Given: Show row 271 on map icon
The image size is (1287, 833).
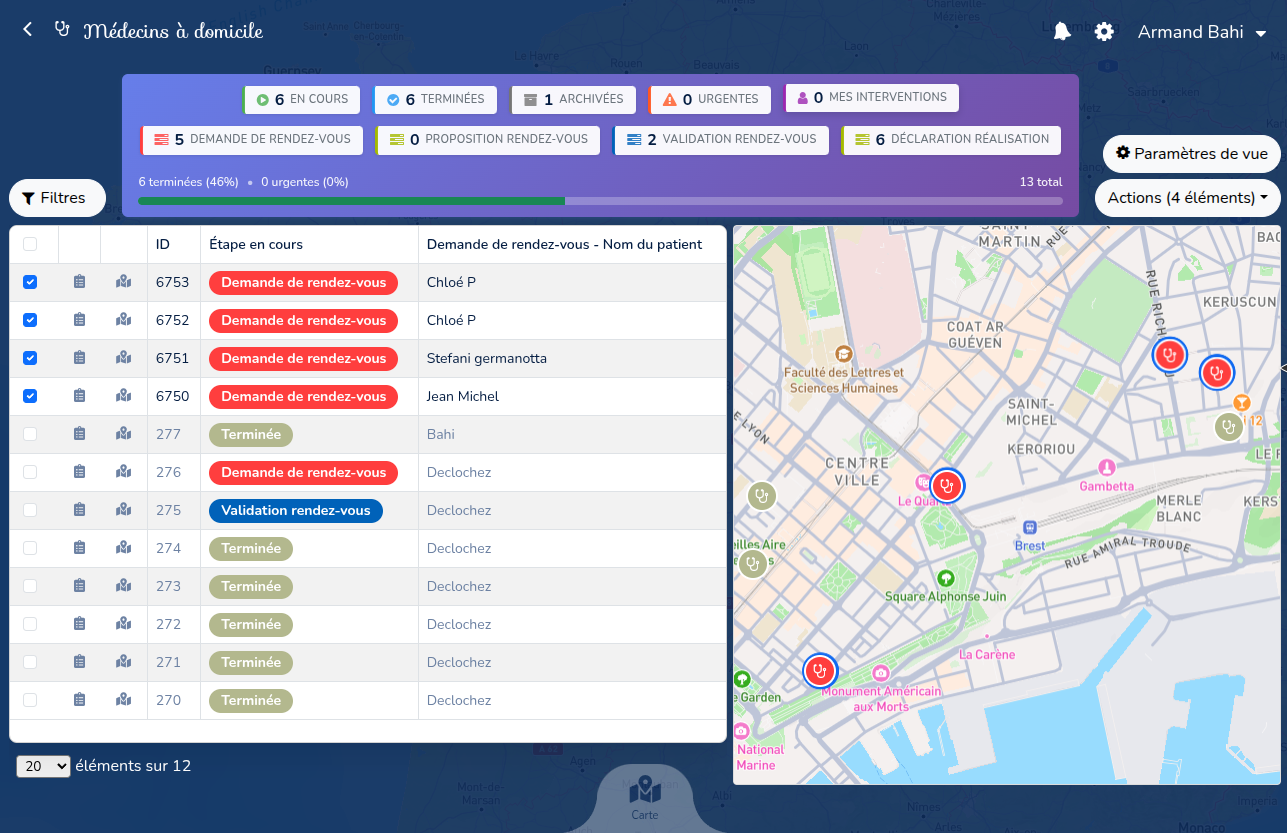Looking at the screenshot, I should click(123, 662).
